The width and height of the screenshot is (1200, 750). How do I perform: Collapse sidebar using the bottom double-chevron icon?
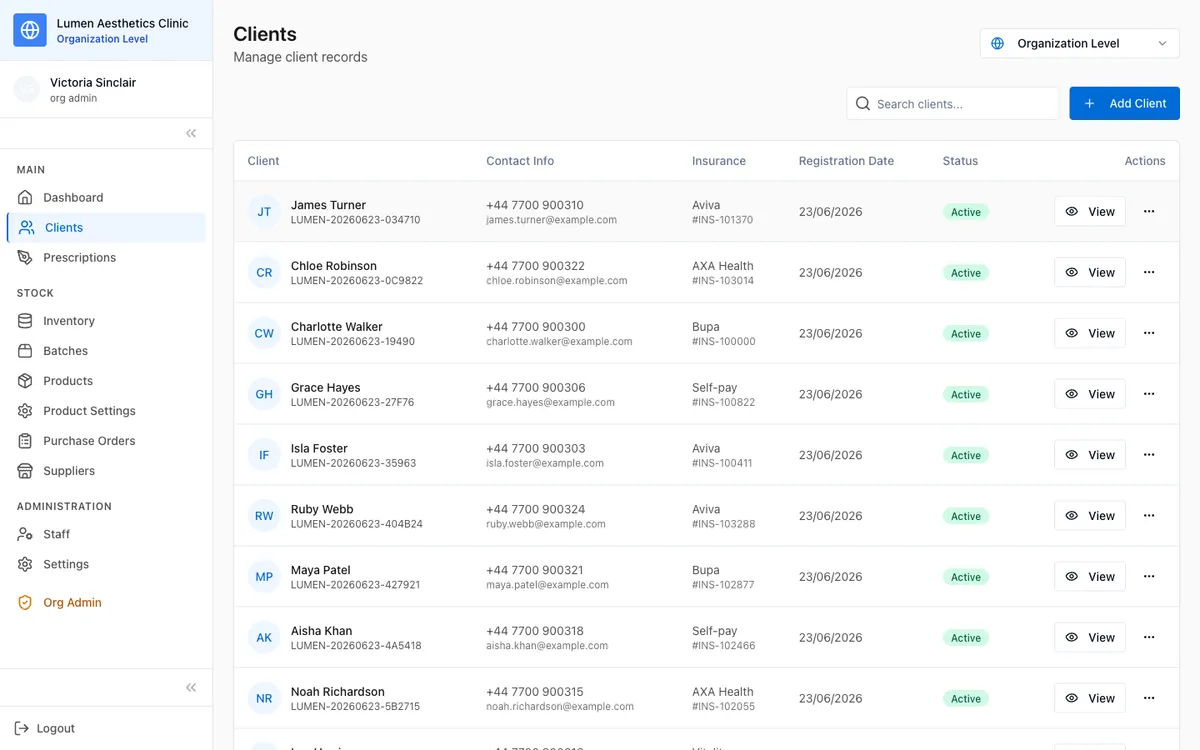(x=191, y=687)
